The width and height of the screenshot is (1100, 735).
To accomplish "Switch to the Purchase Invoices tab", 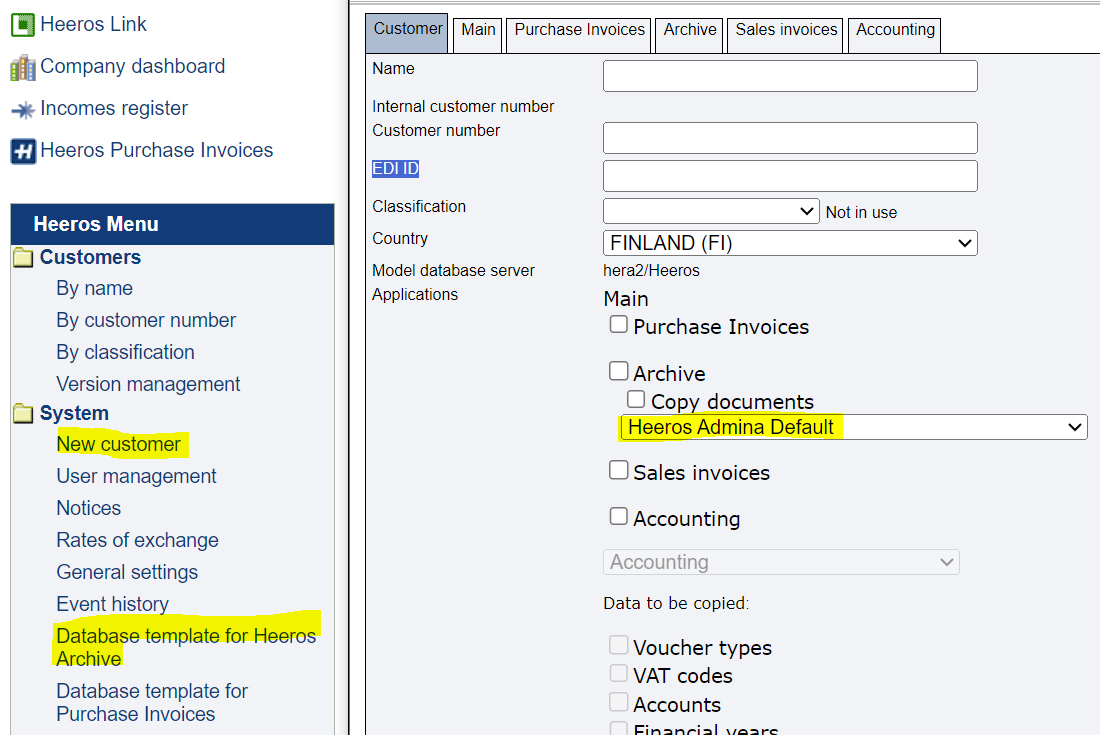I will coord(579,34).
